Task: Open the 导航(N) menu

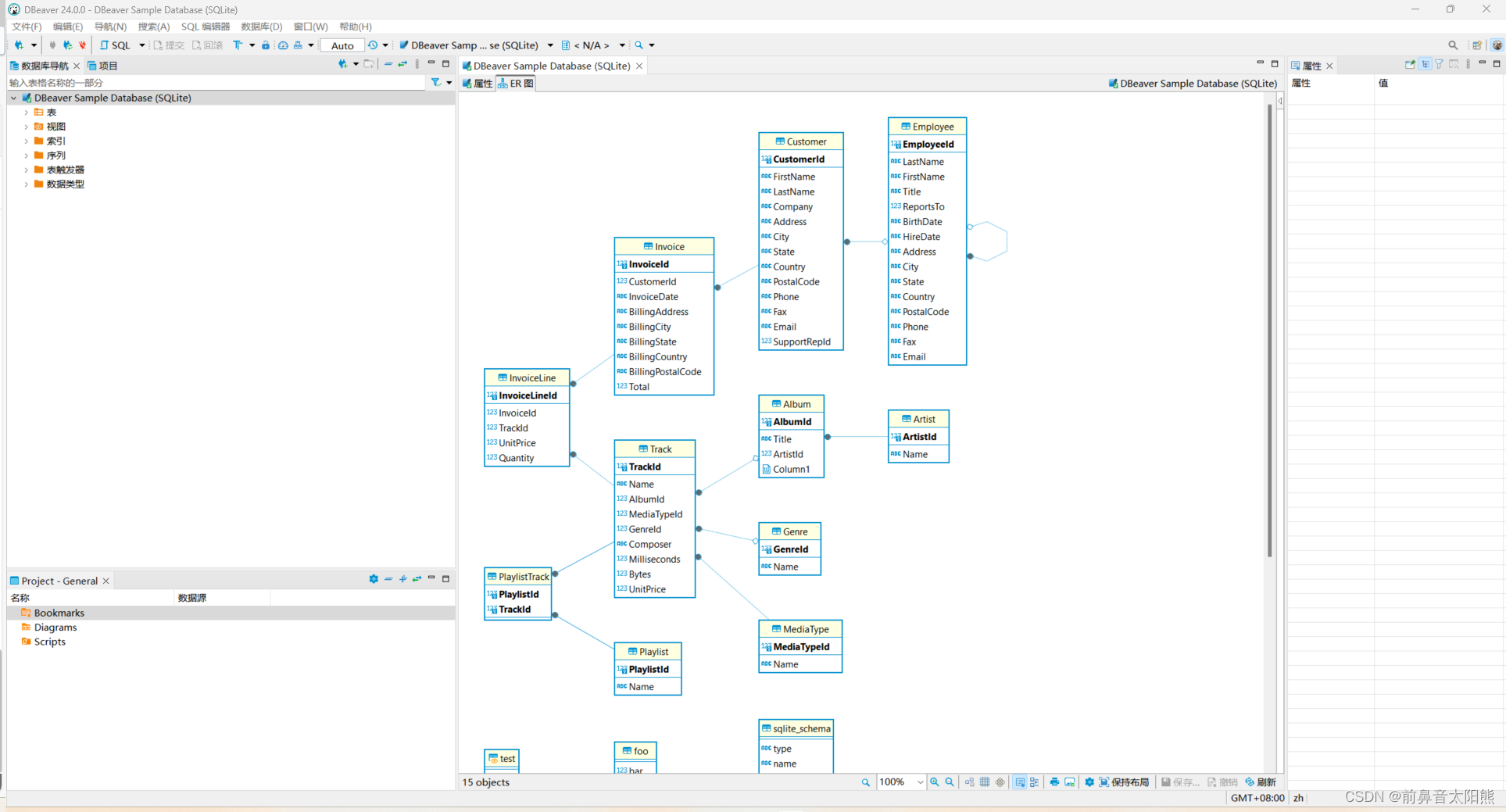Action: pyautogui.click(x=110, y=27)
